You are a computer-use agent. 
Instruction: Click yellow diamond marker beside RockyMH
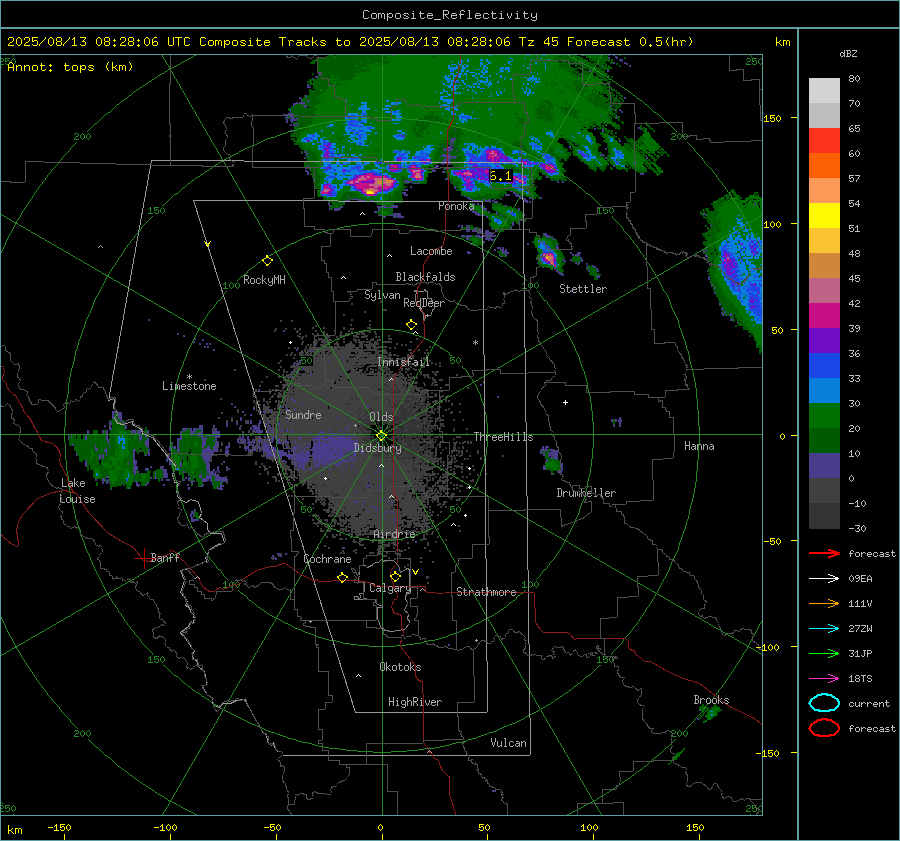pos(267,261)
